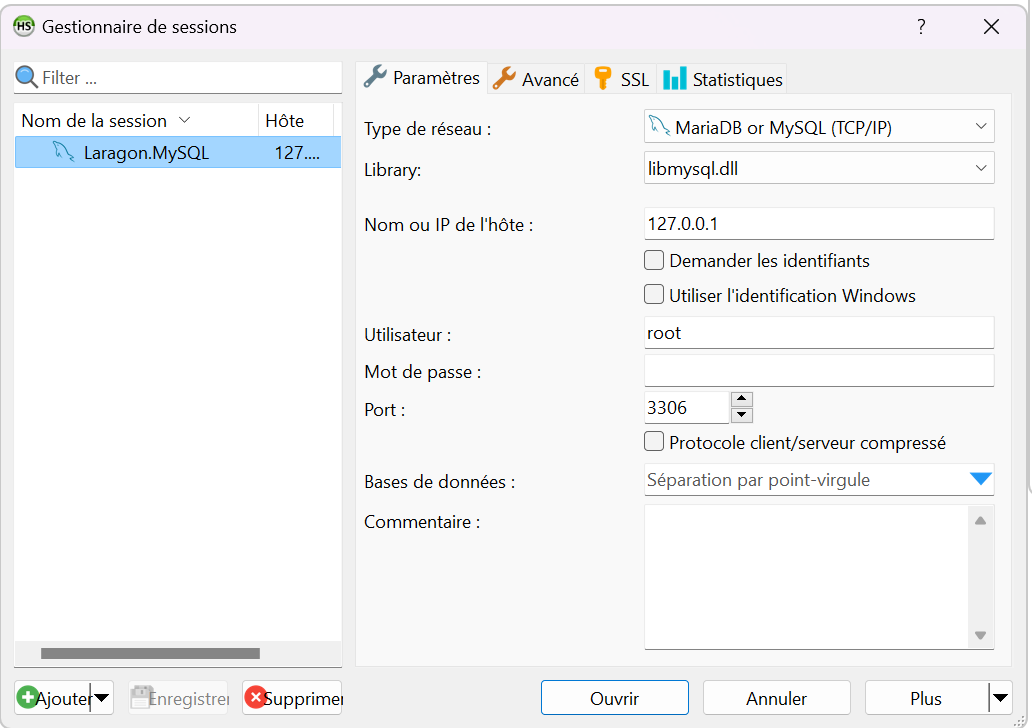1032x728 pixels.
Task: Open the SSL tab key icon
Action: tap(602, 78)
